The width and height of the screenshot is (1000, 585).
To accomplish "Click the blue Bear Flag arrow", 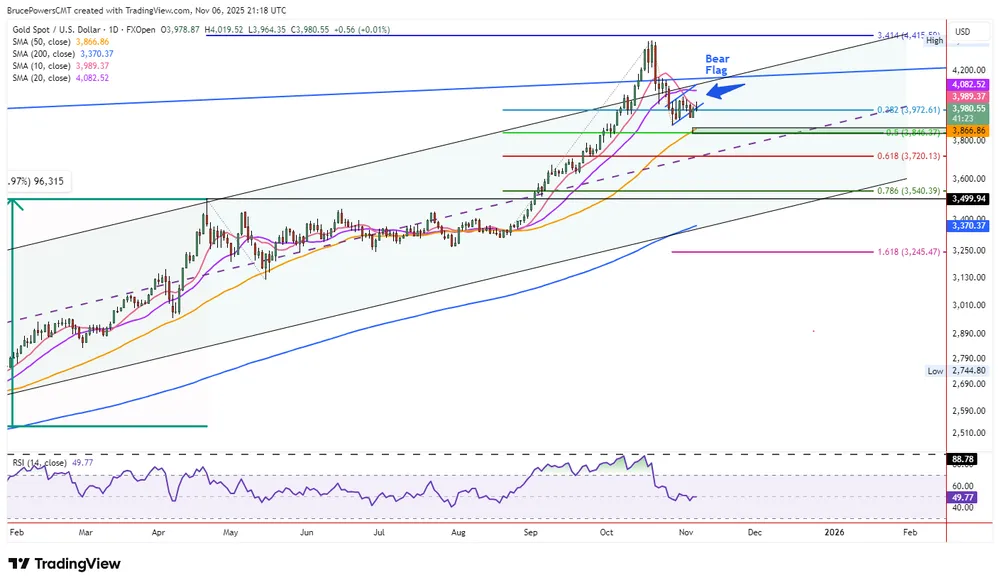I will tap(727, 89).
